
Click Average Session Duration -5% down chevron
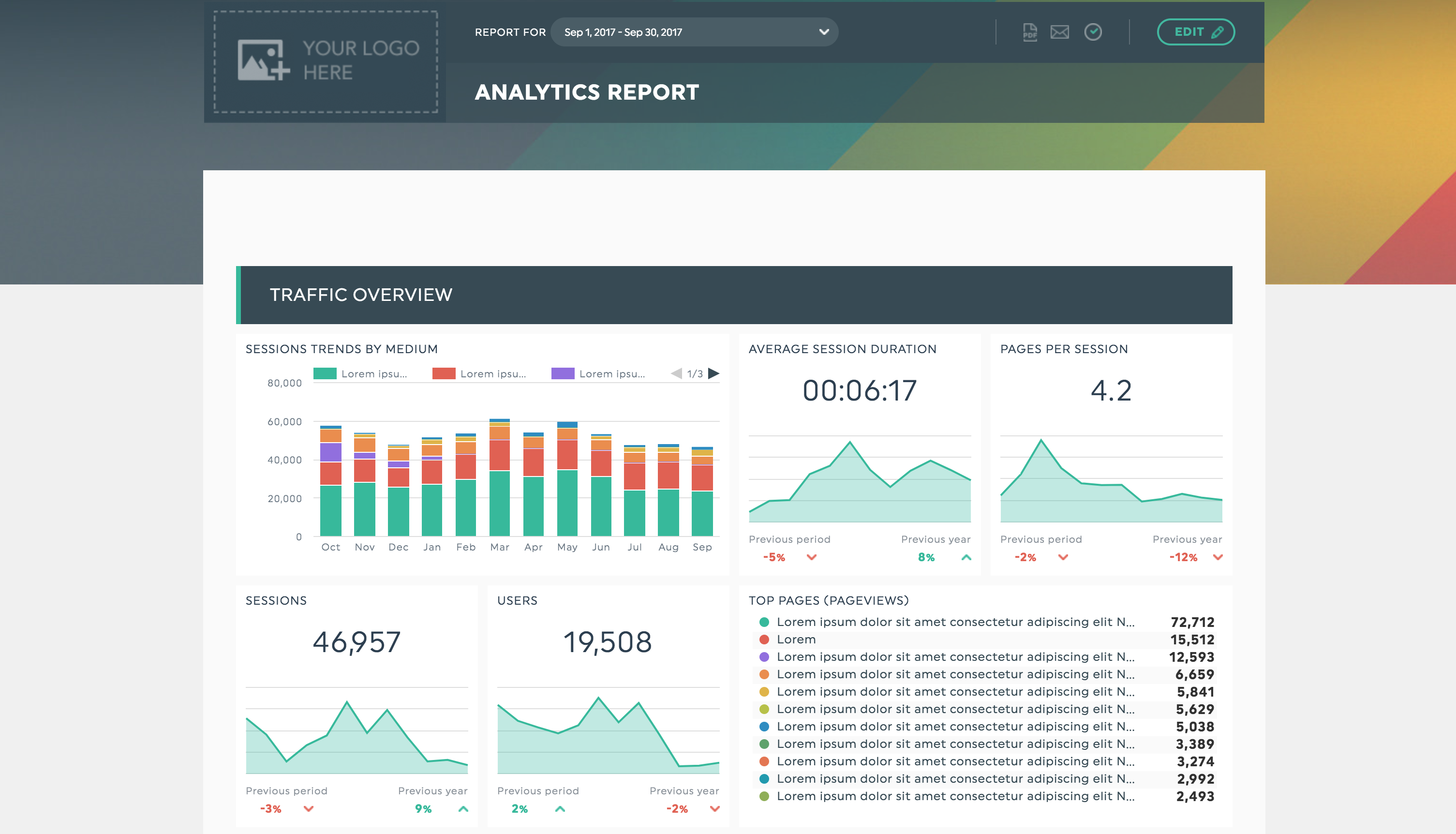[811, 557]
